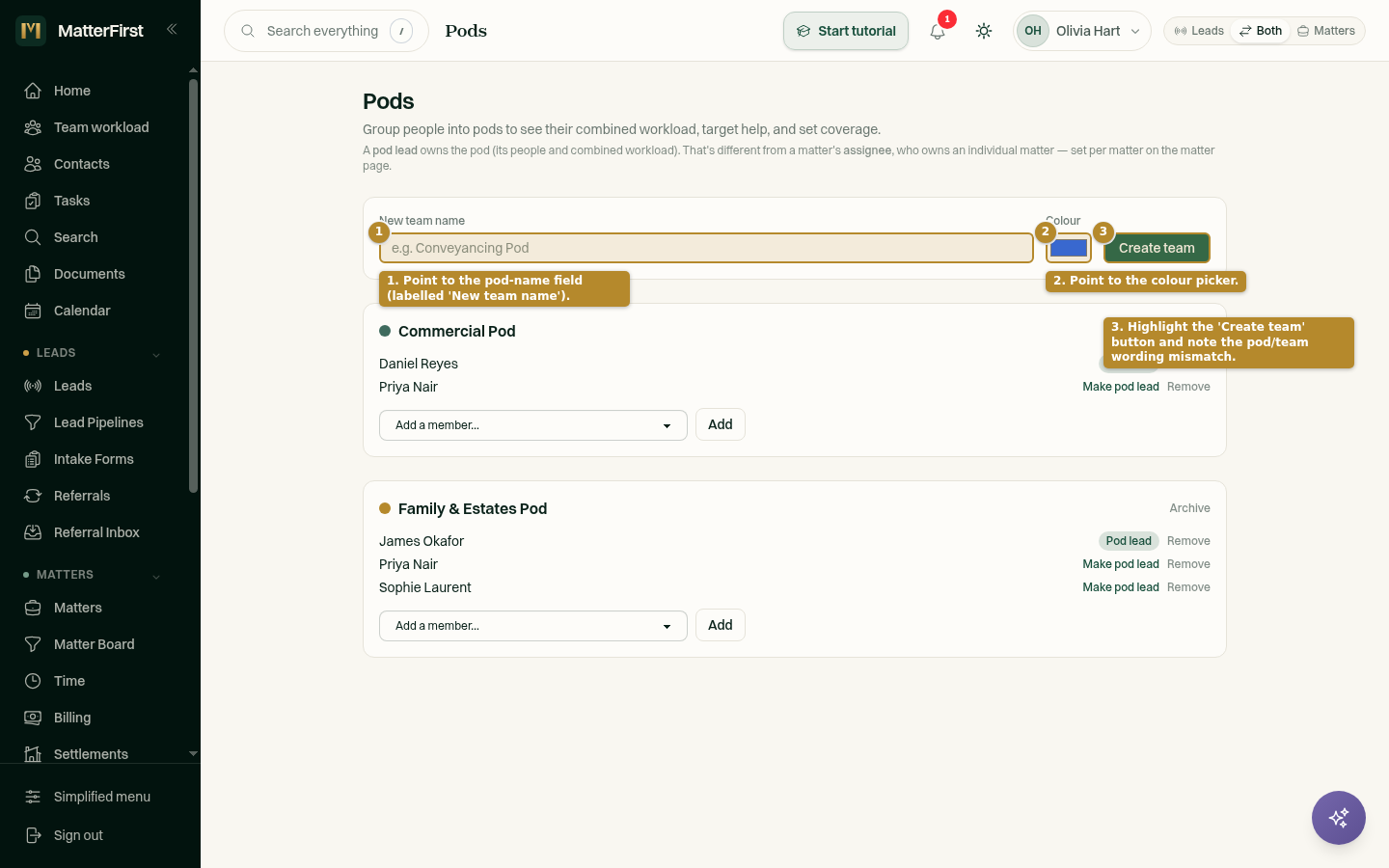Select Both view mode
Screen dimensions: 1389x868
tap(1261, 31)
